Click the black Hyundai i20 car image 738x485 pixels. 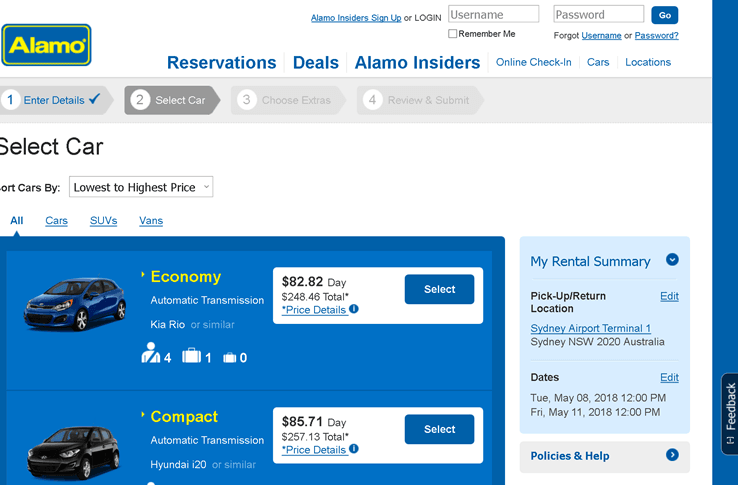[x=75, y=445]
